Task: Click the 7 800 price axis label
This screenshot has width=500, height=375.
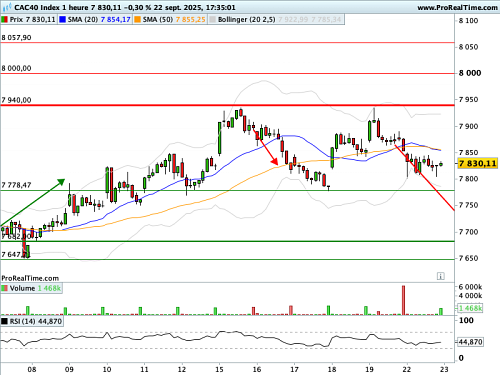Action: [468, 179]
